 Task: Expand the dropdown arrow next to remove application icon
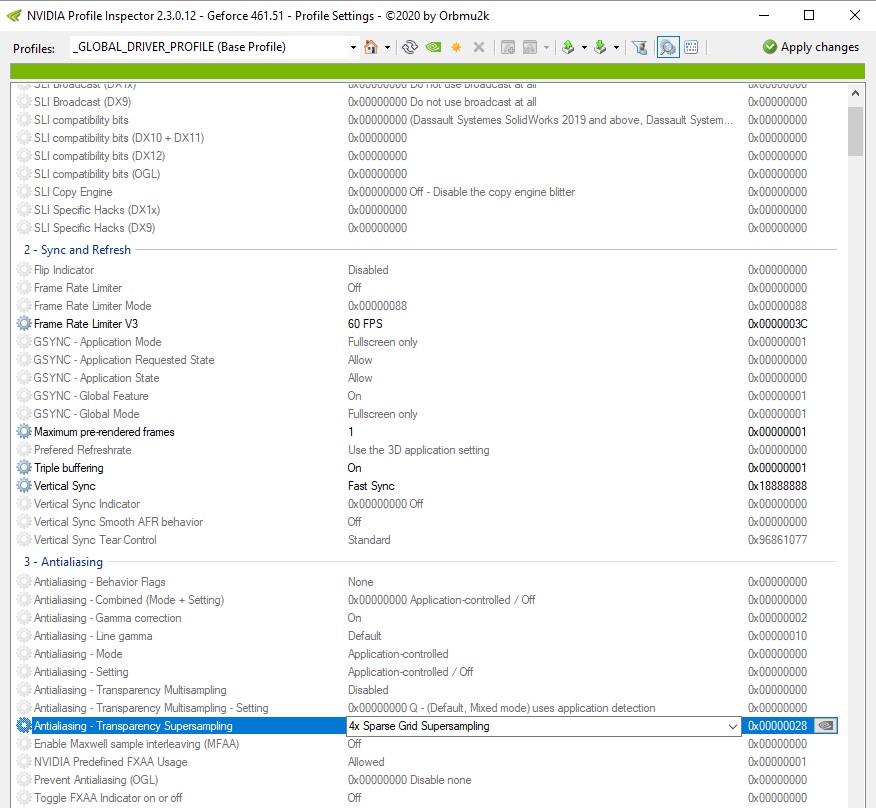point(546,47)
